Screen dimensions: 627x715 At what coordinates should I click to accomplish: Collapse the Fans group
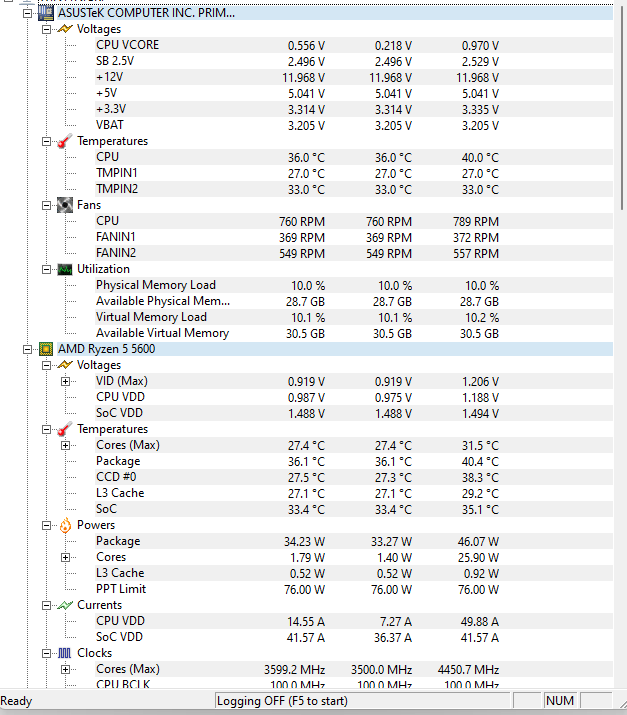click(x=47, y=206)
